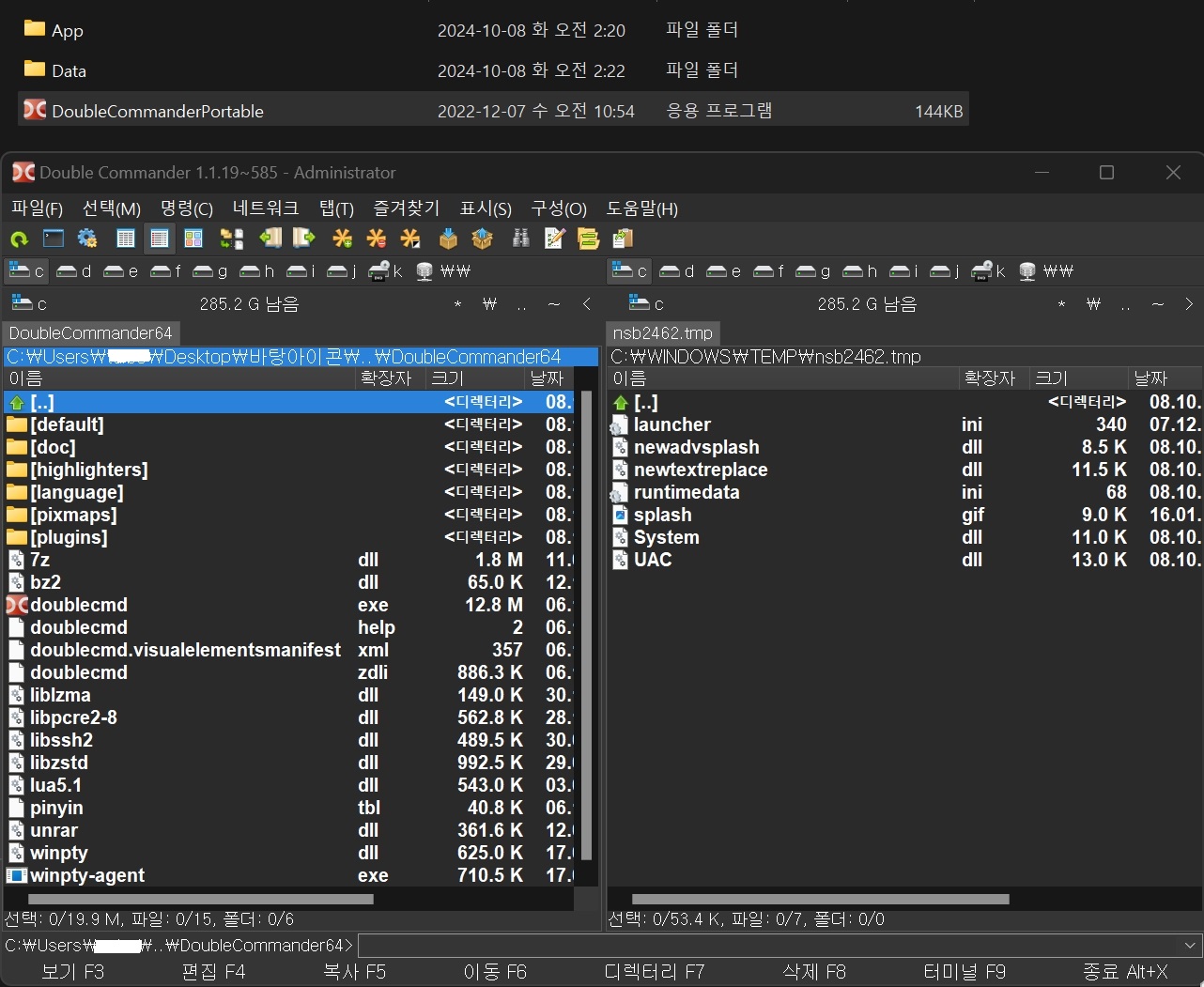Viewport: 1204px width, 987px height.
Task: Switch to brief list view icon
Action: pos(126,239)
